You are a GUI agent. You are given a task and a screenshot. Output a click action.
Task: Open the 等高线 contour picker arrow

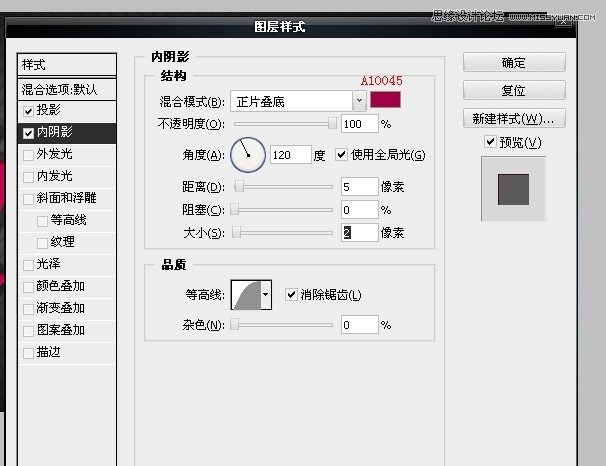pos(266,295)
